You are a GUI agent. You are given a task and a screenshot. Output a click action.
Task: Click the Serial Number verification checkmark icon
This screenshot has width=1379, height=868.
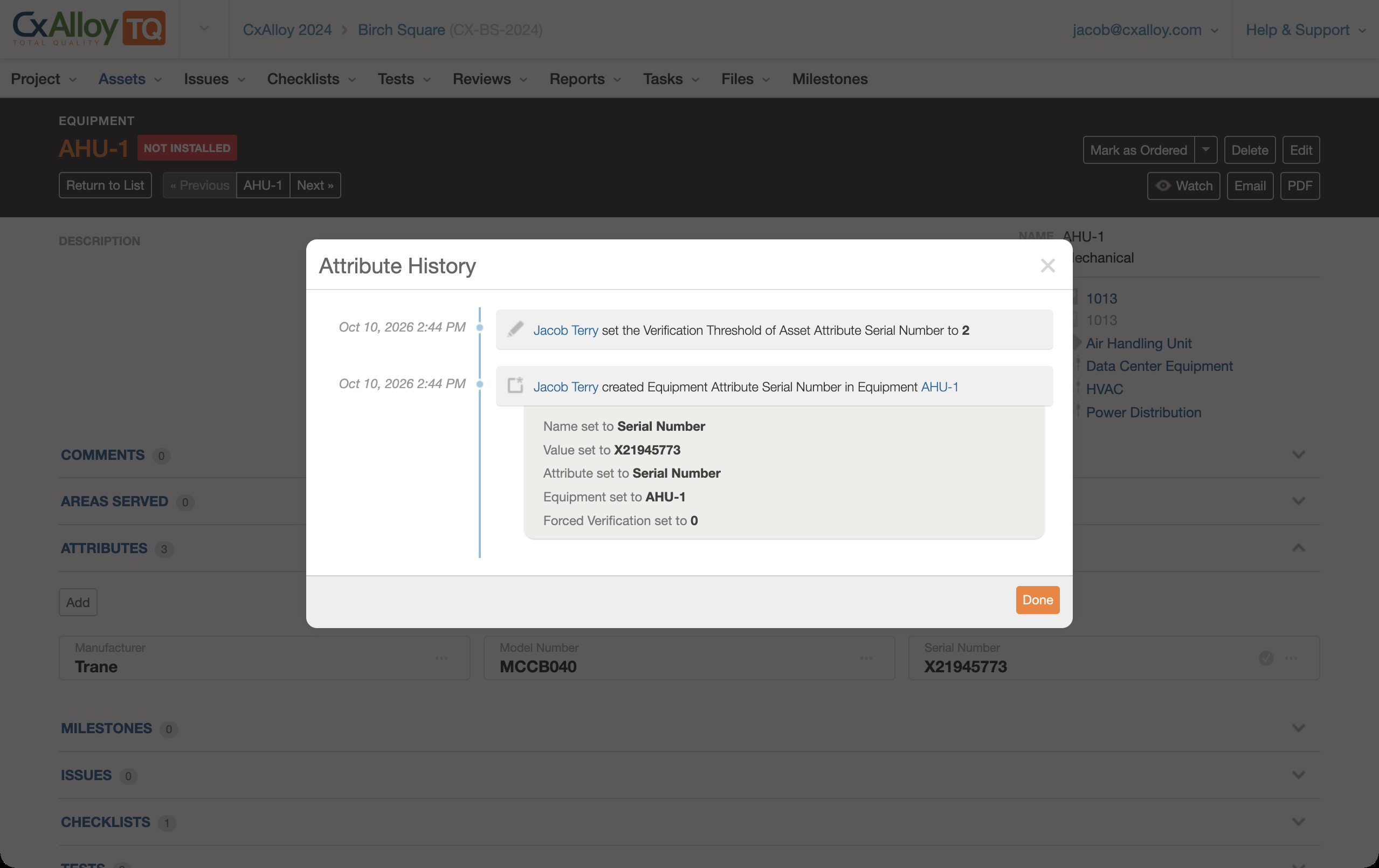(1266, 658)
